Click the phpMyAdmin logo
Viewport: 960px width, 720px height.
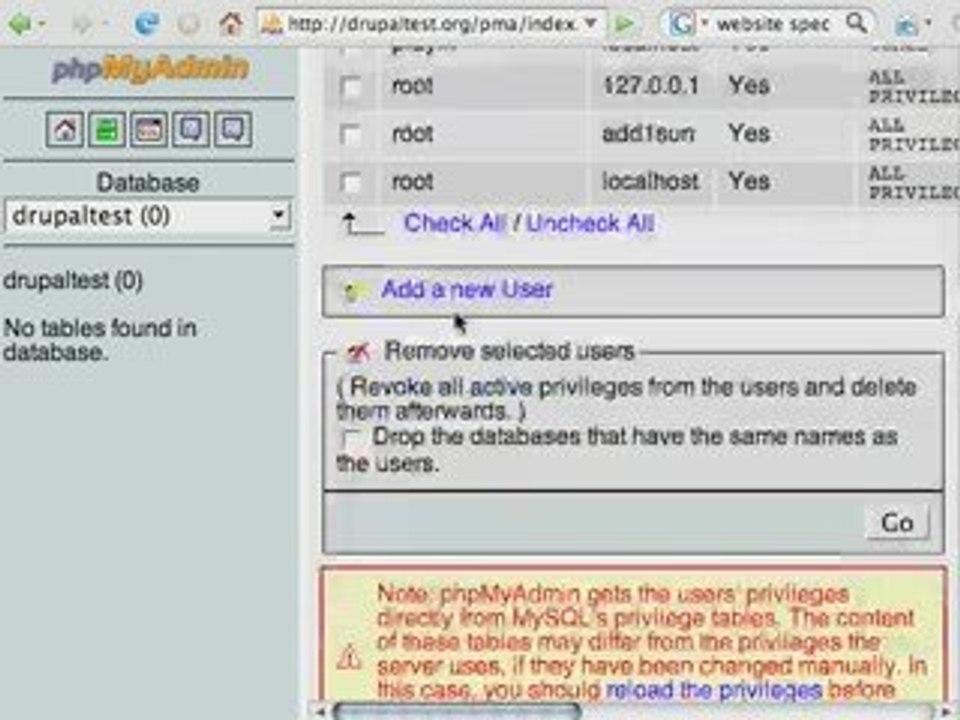point(151,69)
